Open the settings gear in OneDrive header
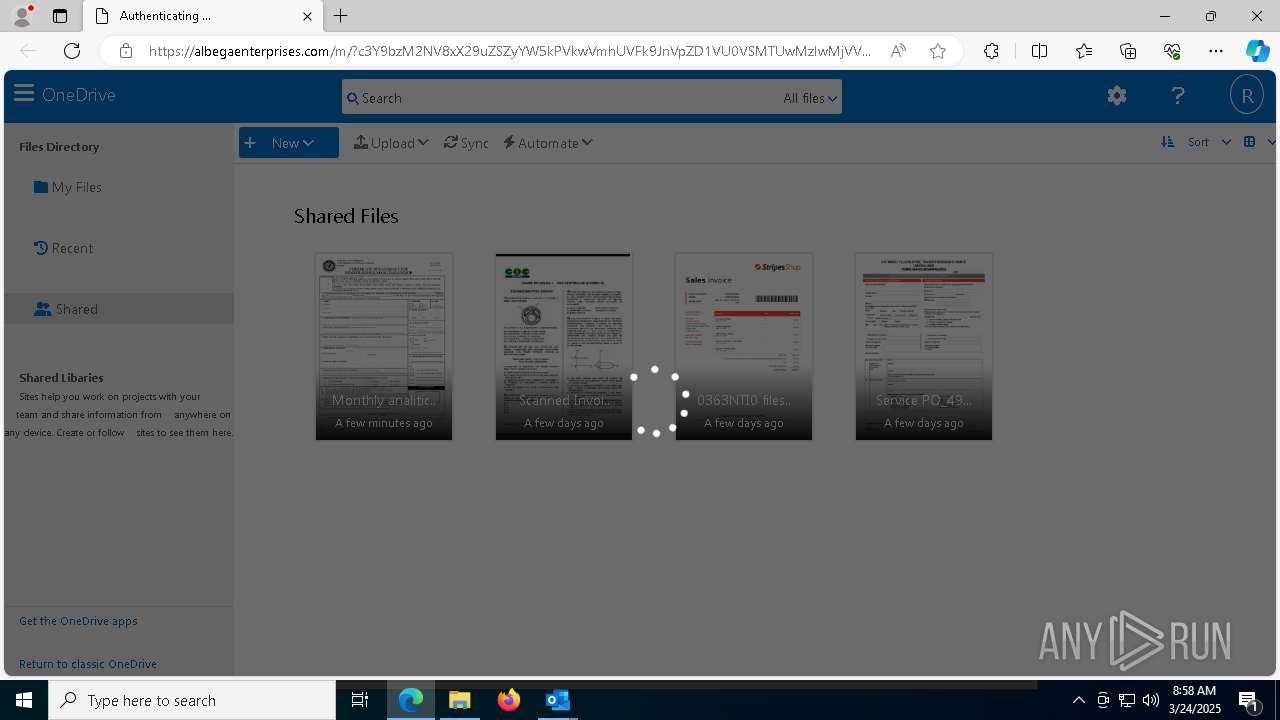 pyautogui.click(x=1117, y=95)
